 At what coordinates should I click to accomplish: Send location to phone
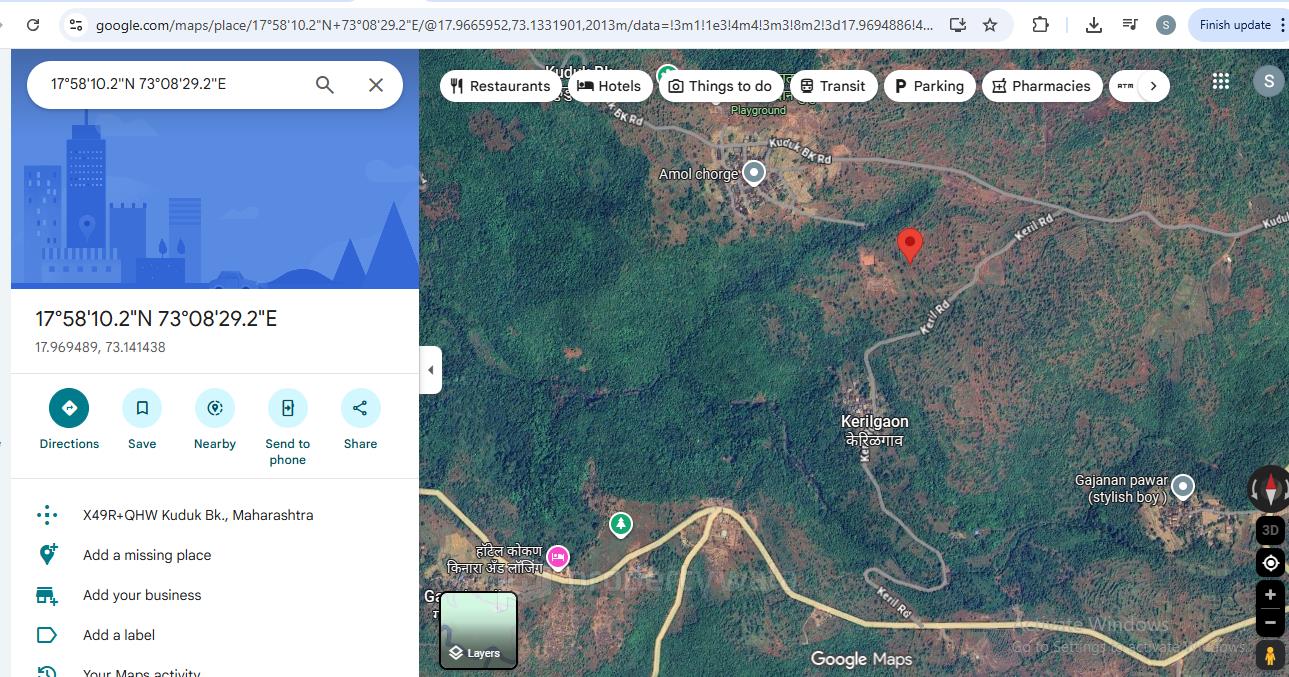coord(287,408)
